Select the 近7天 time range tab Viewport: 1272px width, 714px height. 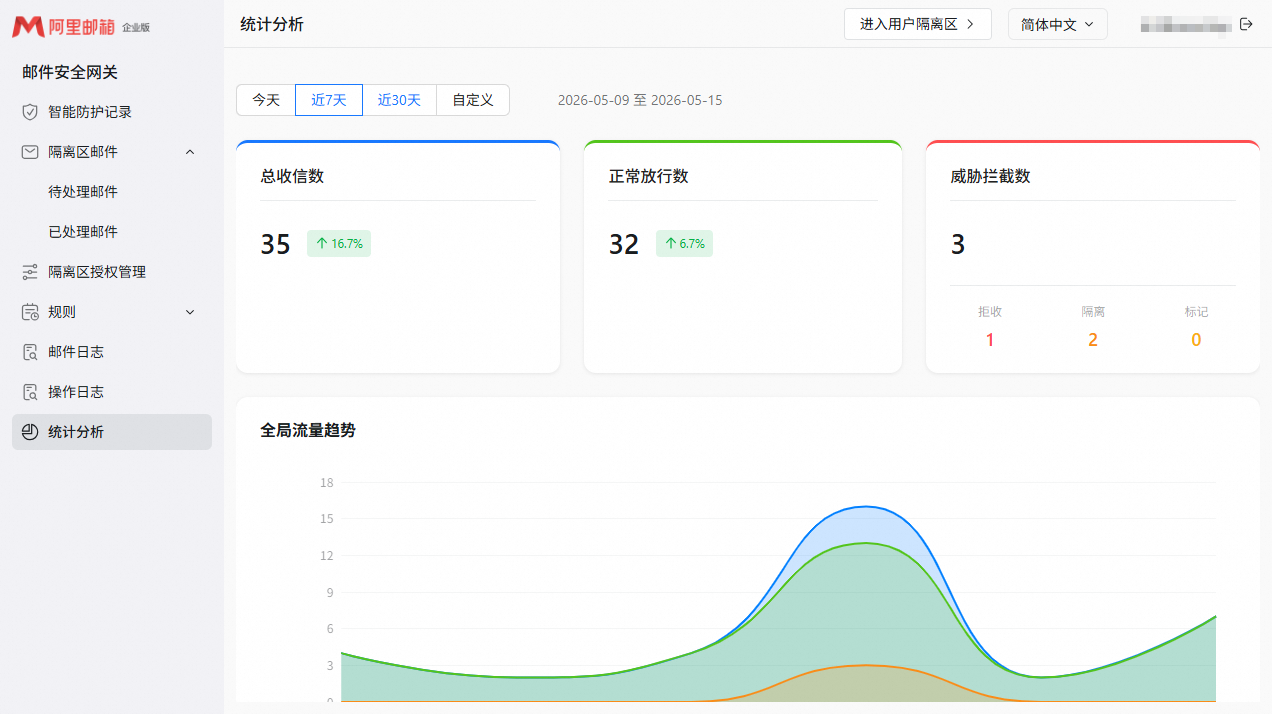[329, 100]
